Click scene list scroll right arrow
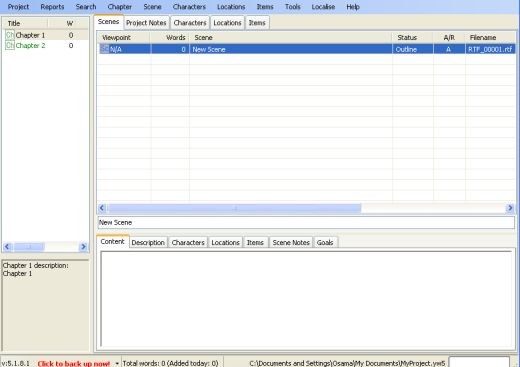The image size is (520, 367). point(510,208)
